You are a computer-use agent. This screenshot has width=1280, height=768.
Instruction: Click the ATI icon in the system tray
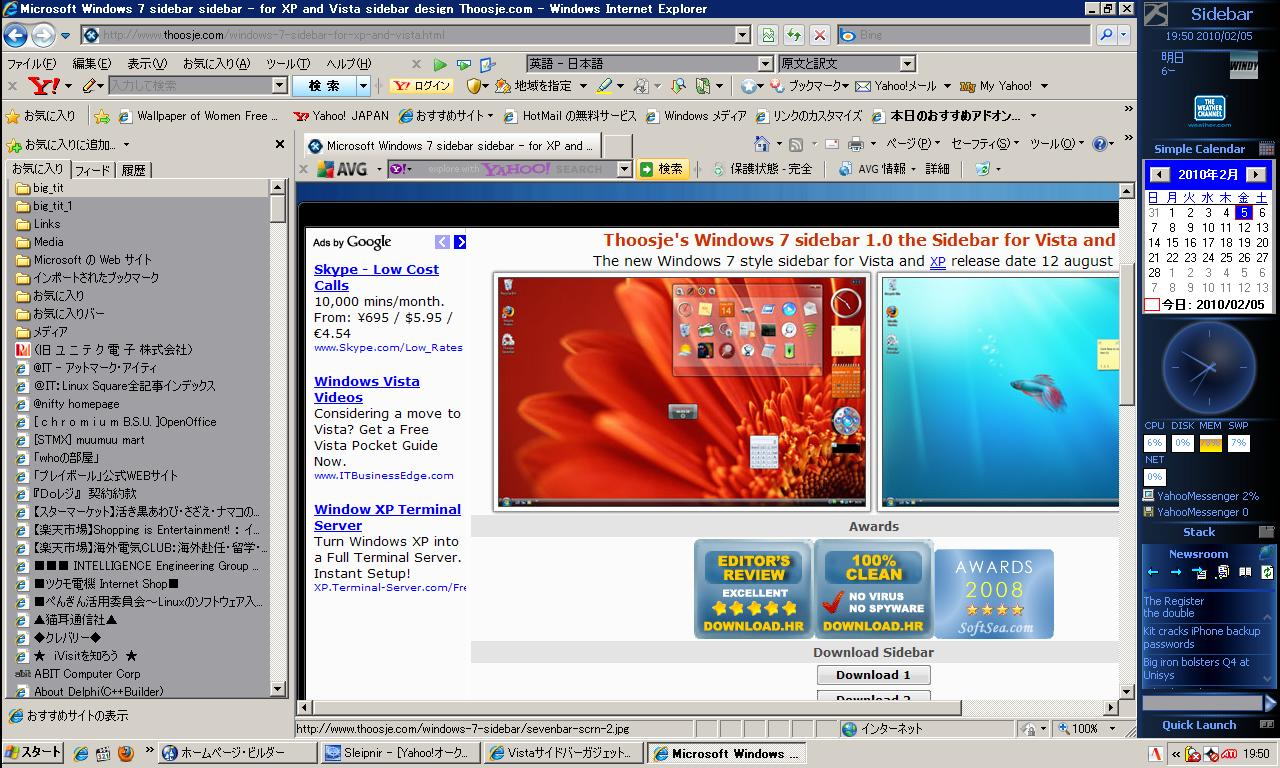click(1228, 754)
